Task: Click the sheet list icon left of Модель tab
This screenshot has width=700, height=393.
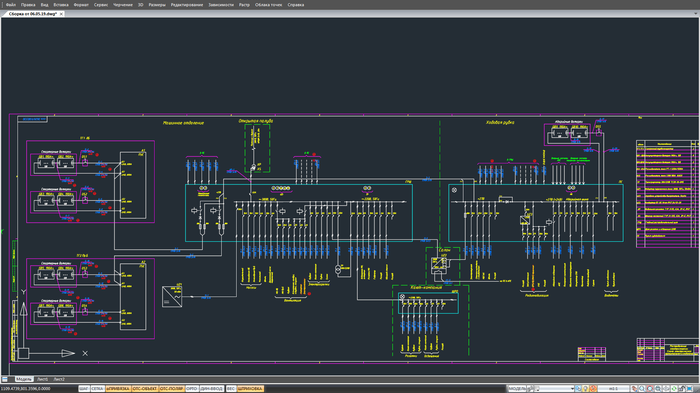Action: click(5, 379)
